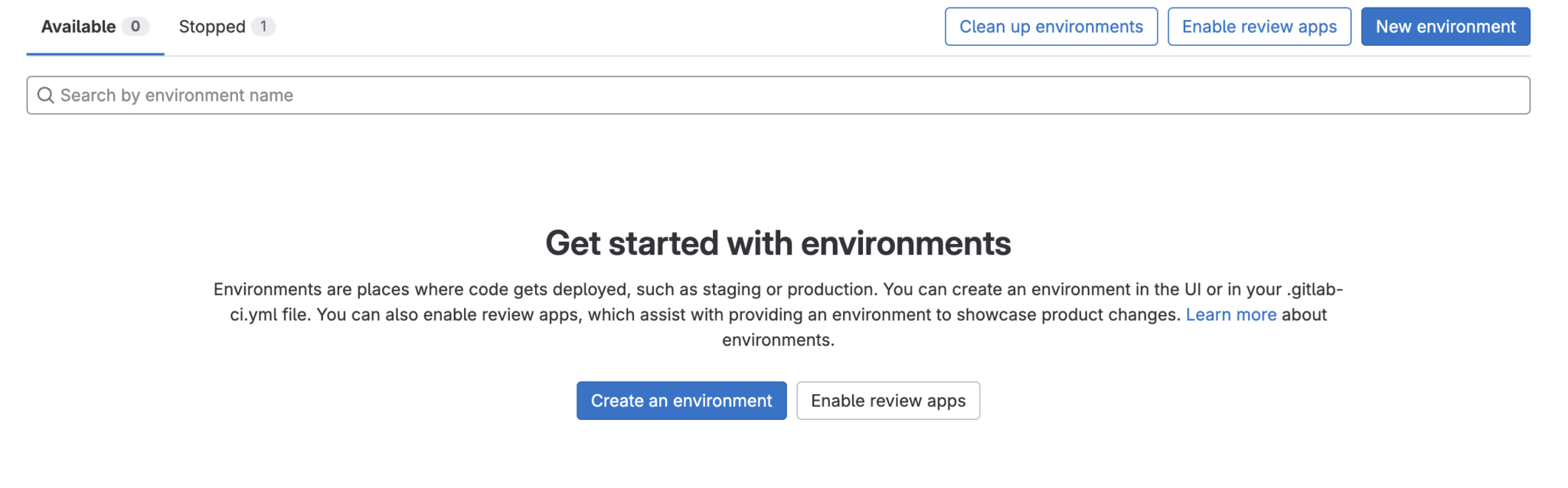Click Enable review apps in top toolbar
This screenshot has width=1568, height=488.
[x=1259, y=27]
